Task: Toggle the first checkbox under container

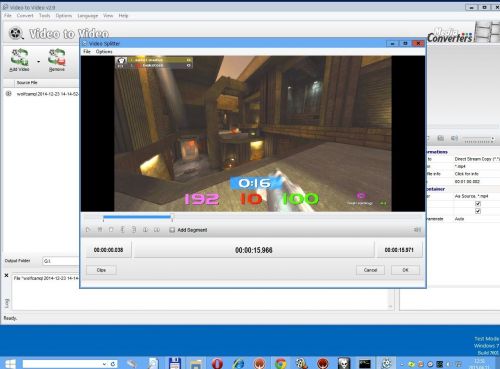Action: tap(478, 204)
